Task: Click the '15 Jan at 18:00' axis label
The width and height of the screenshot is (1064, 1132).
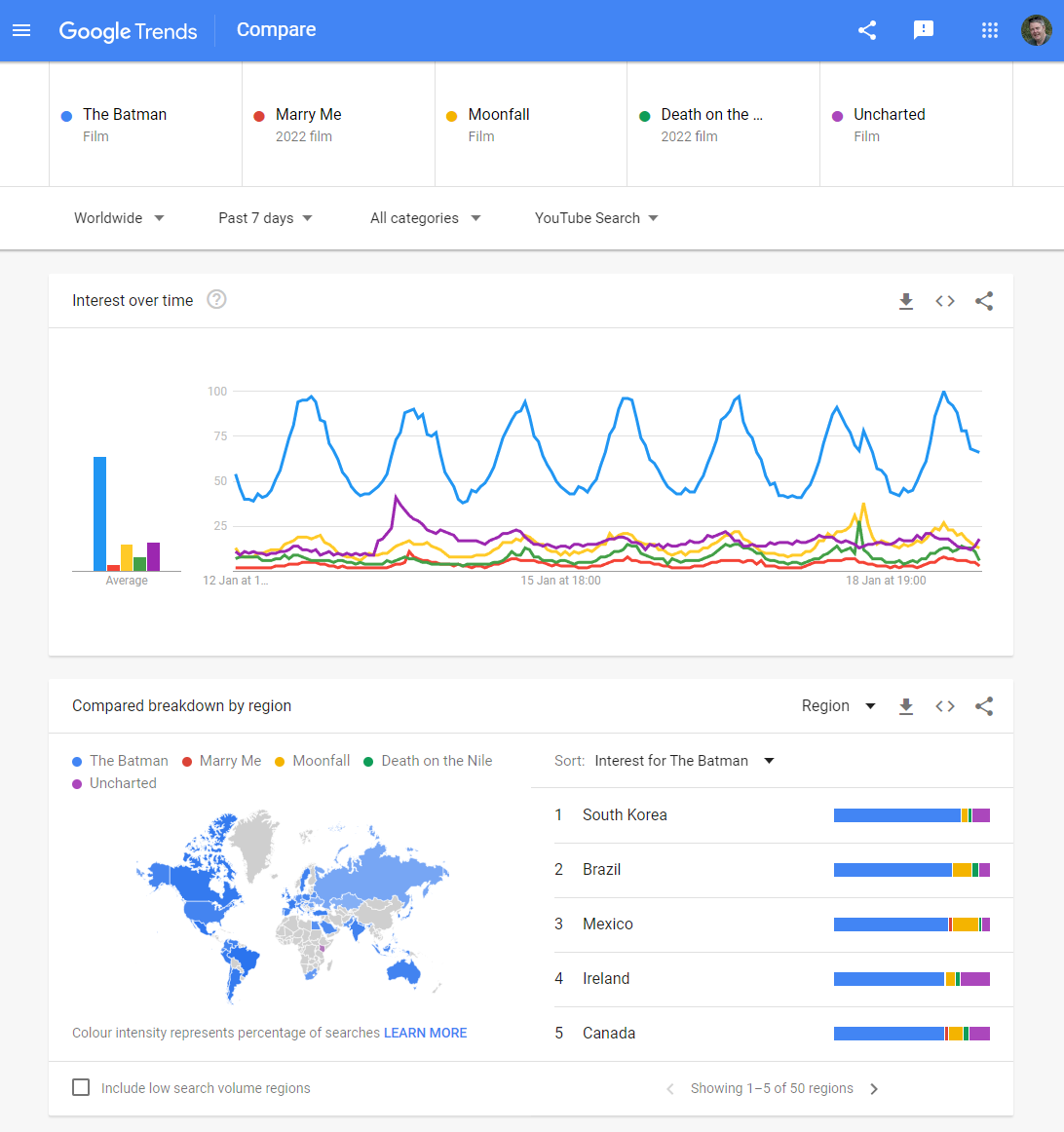Action: [561, 581]
